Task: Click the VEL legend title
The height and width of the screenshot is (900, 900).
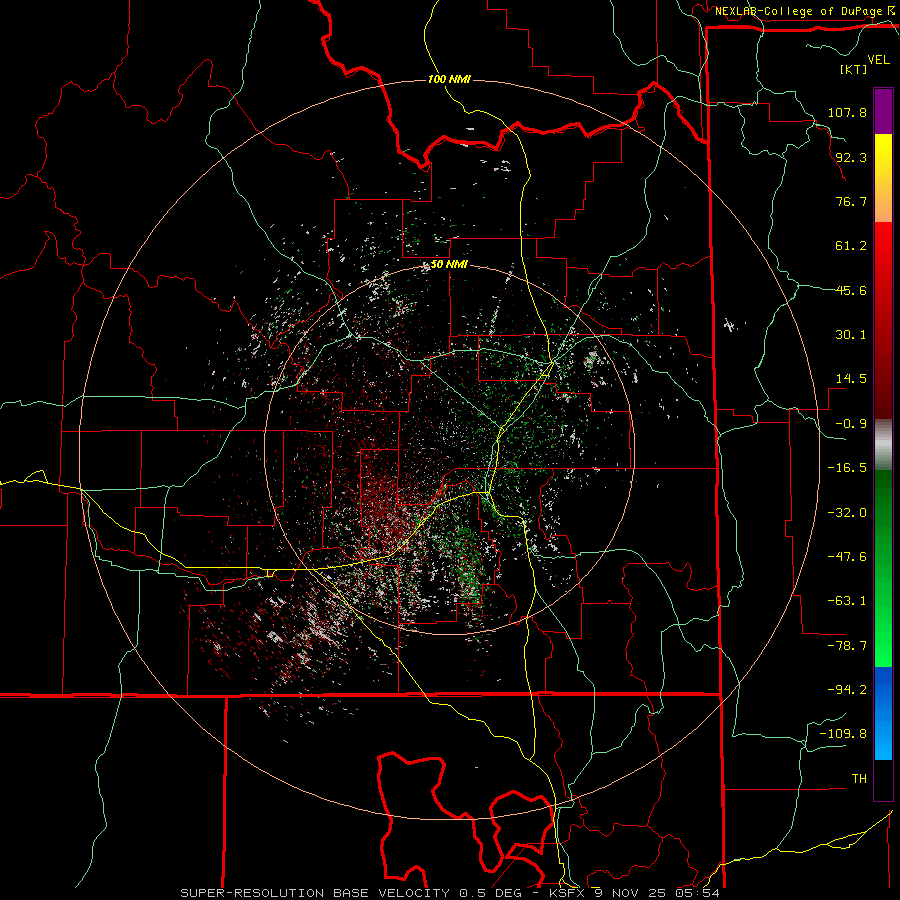Action: coord(878,60)
